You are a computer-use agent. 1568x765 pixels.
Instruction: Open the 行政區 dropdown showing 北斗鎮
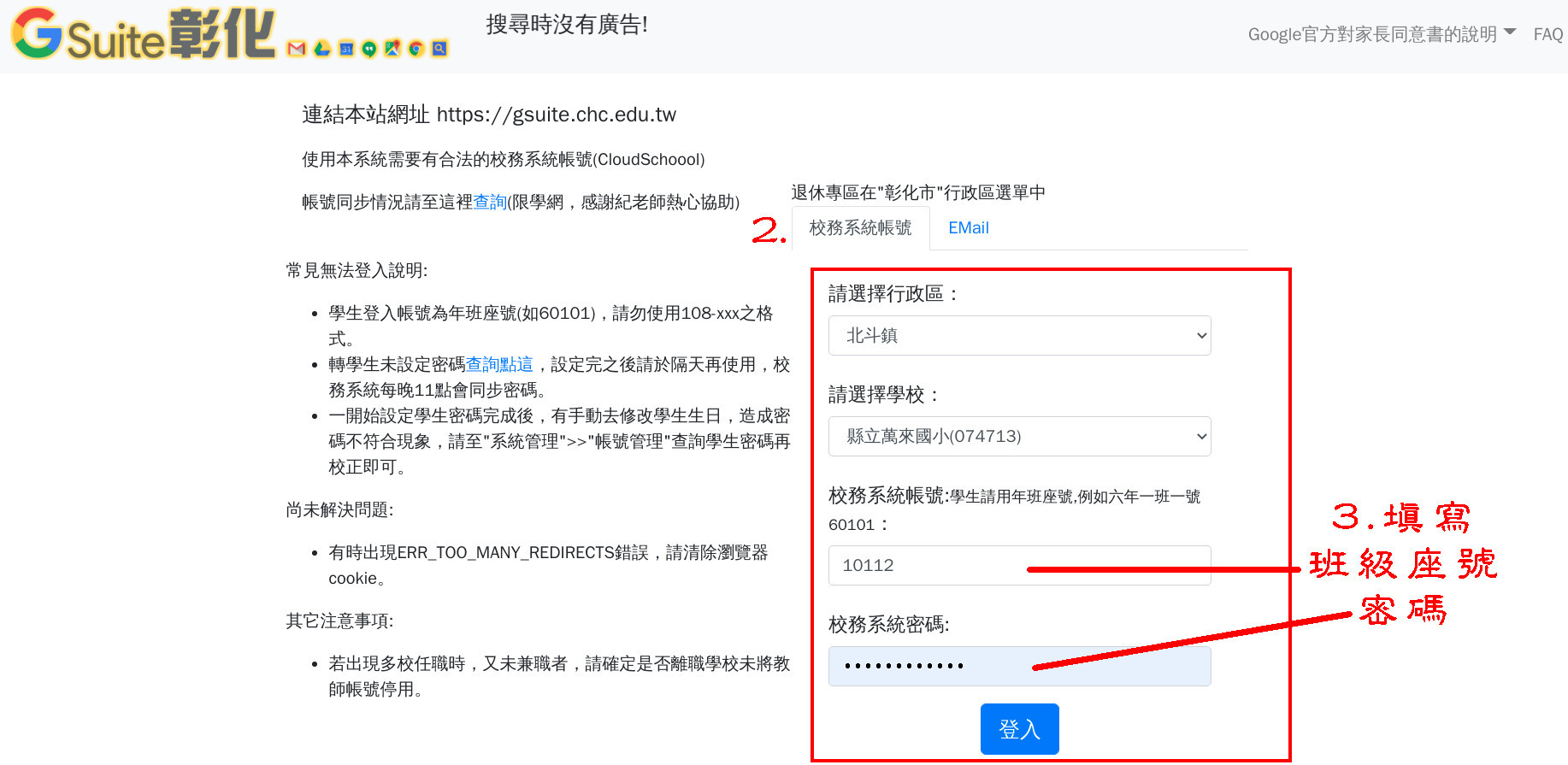pyautogui.click(x=1019, y=336)
